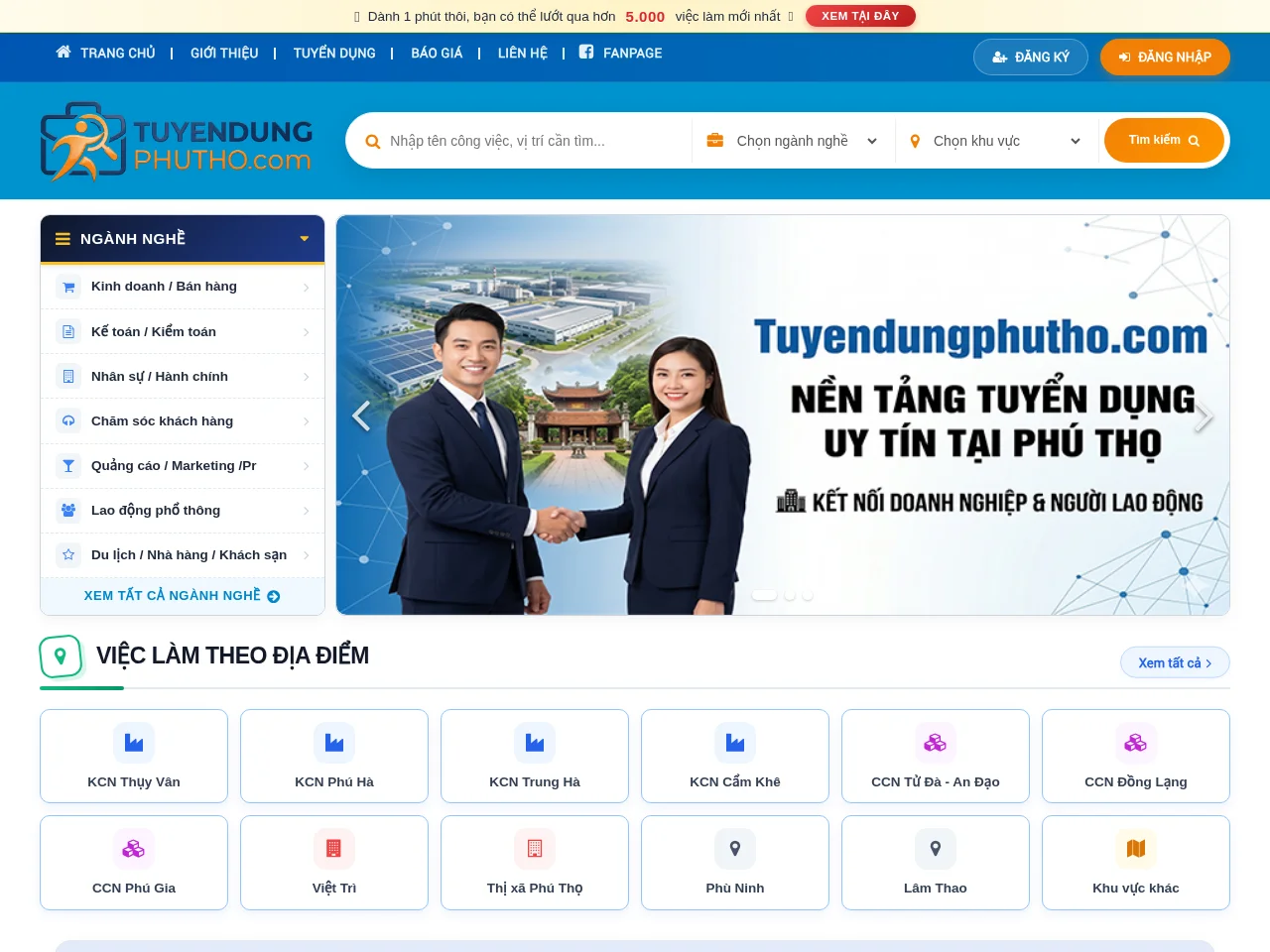
Task: Go to the next banner slide
Action: (x=1204, y=416)
